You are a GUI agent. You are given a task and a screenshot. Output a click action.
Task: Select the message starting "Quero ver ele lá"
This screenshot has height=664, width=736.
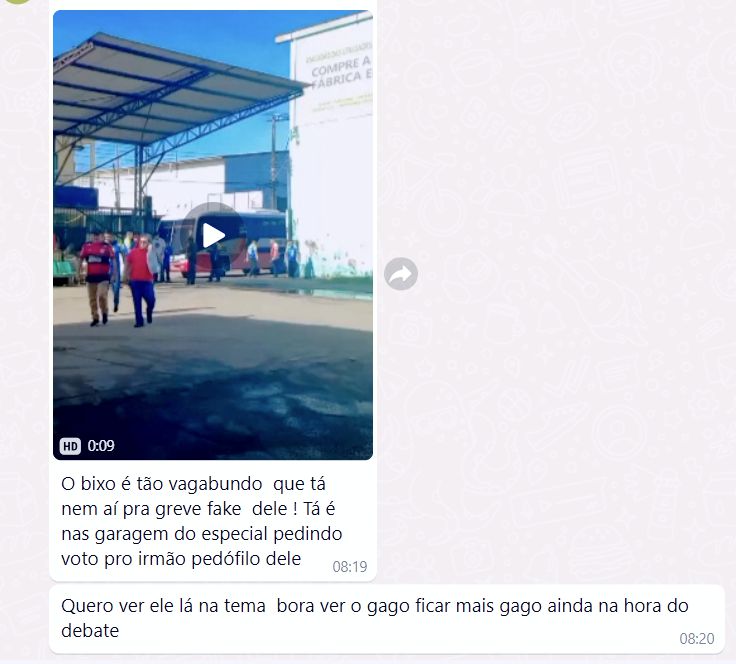[374, 618]
